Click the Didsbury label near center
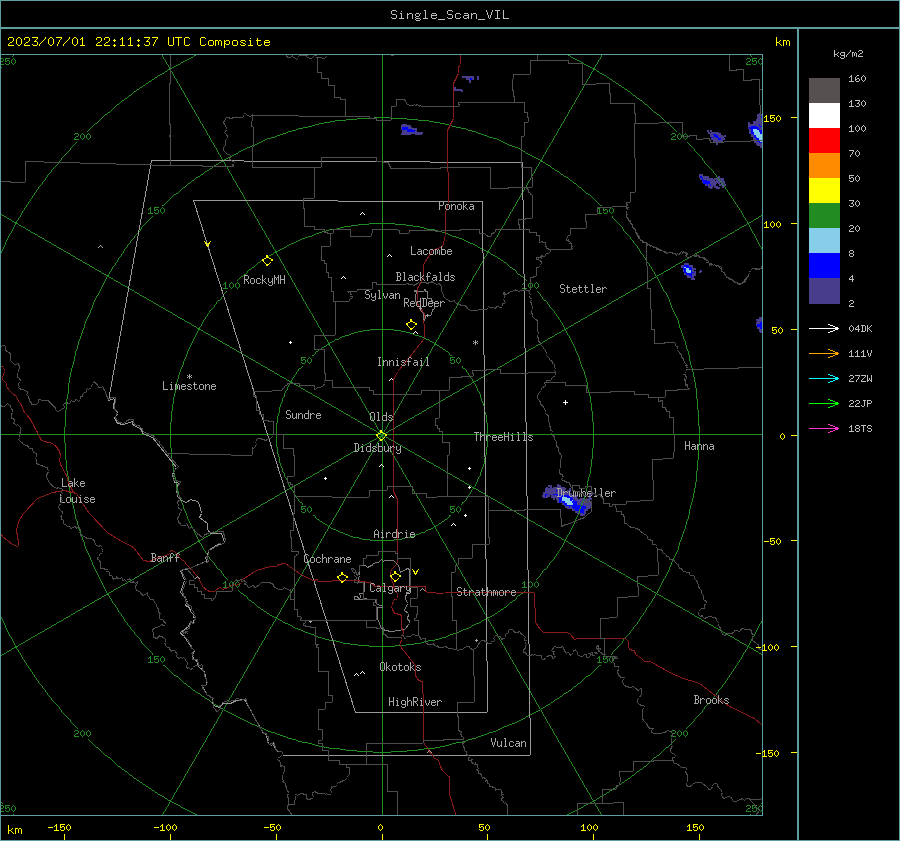This screenshot has height=841, width=900. click(x=377, y=448)
